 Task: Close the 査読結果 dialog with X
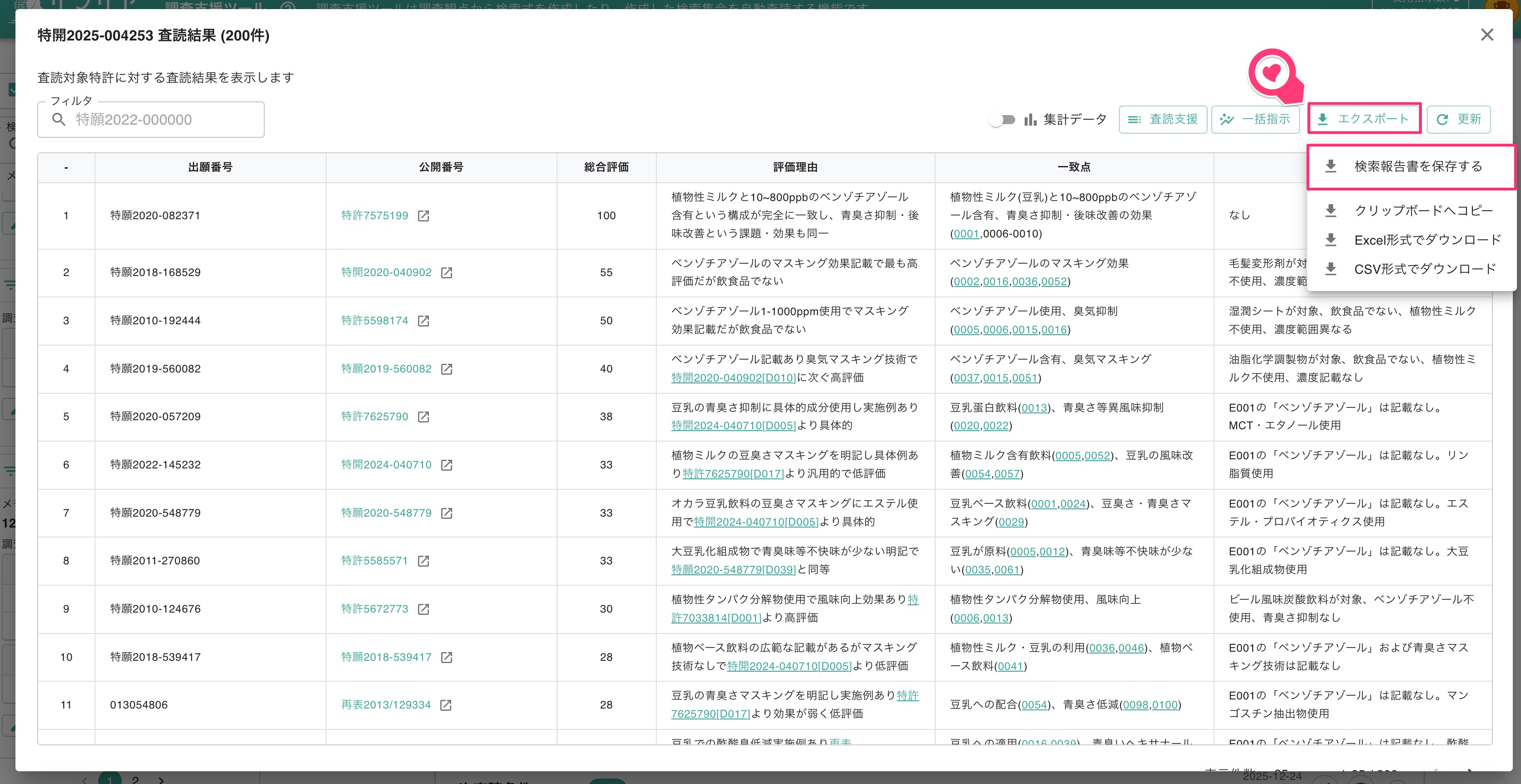(1487, 35)
